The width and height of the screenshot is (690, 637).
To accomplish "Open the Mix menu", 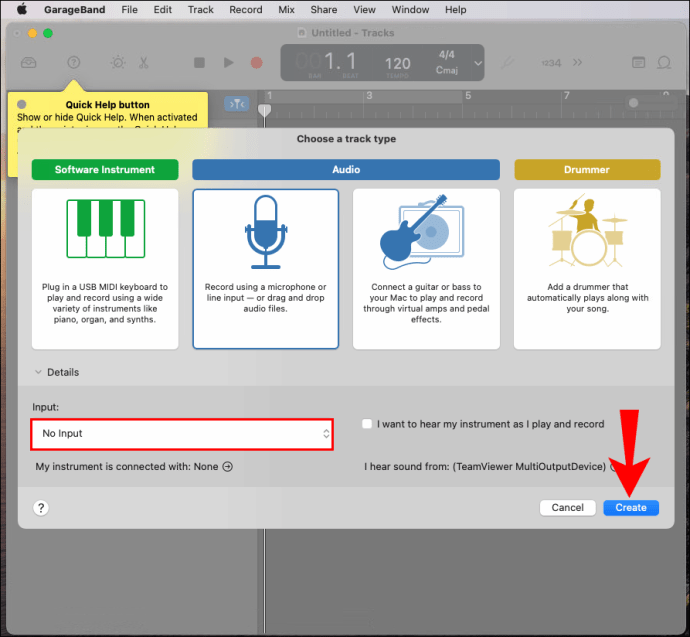I will [286, 10].
